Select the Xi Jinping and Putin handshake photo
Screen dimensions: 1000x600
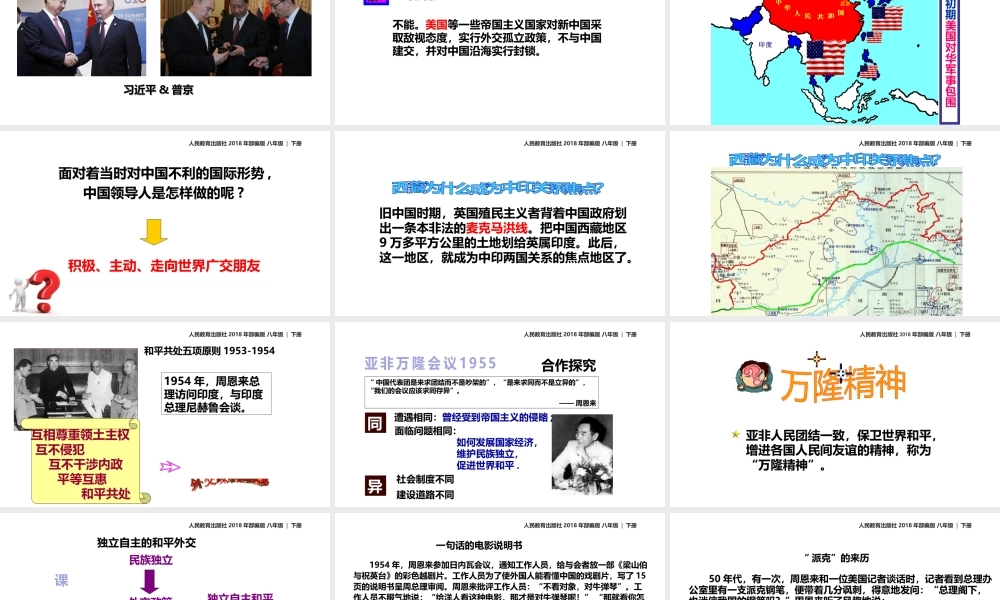coord(82,38)
